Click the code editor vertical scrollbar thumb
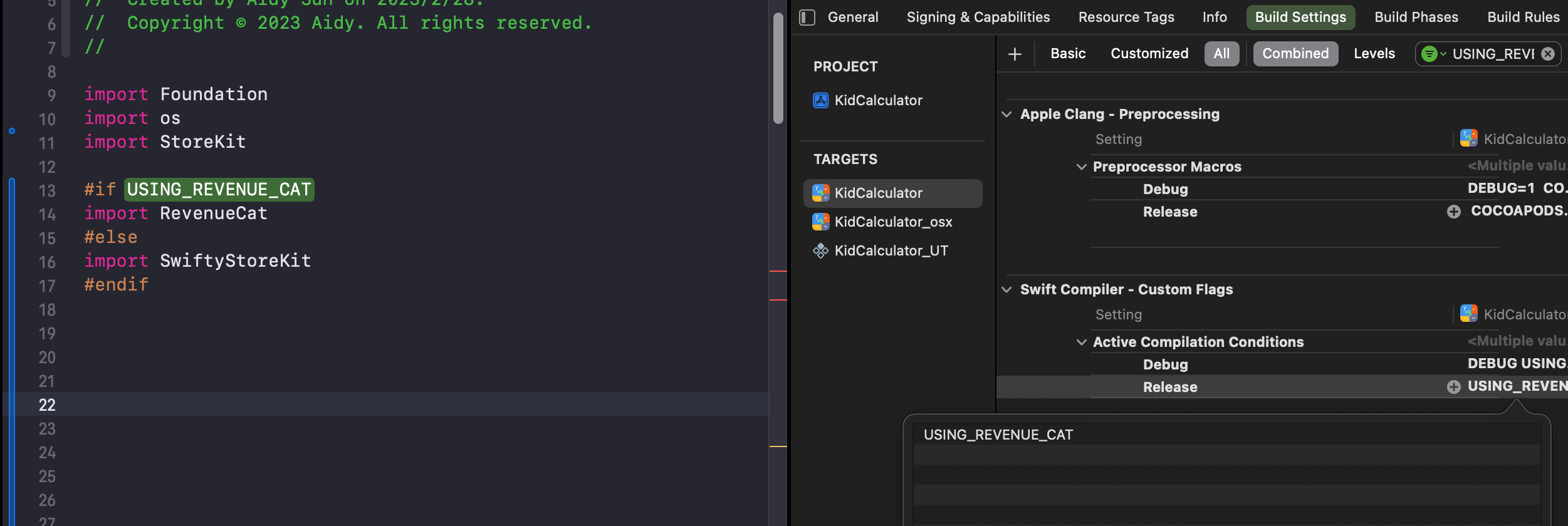The width and height of the screenshot is (1568, 526). 778,68
